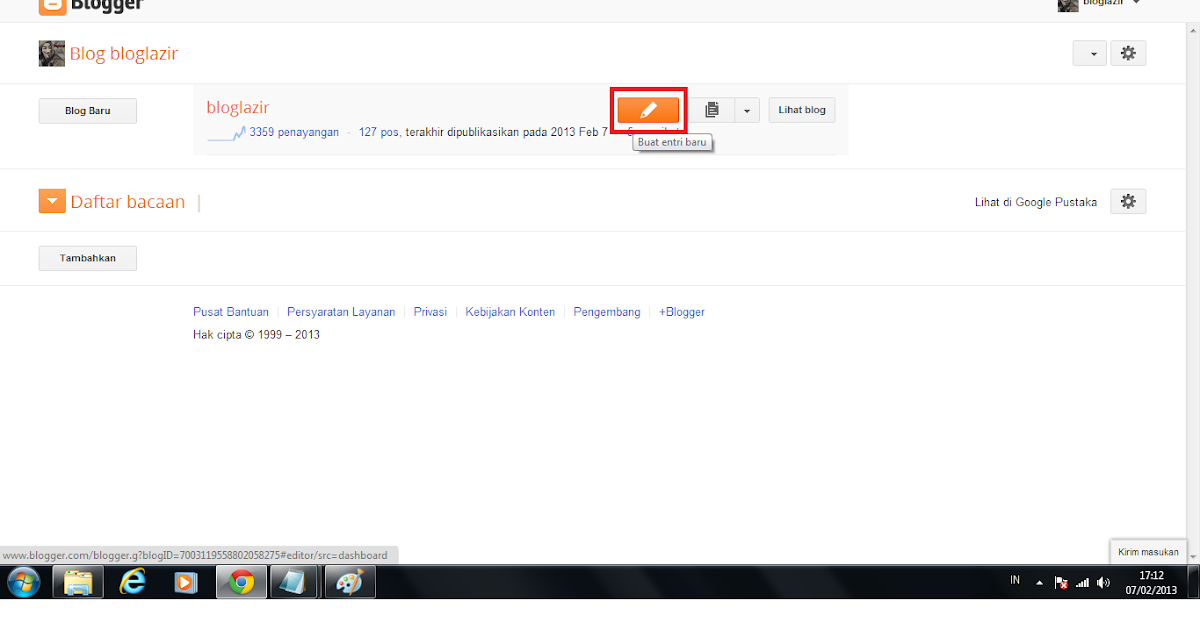Open the notepad-style taskbar app icon
The image size is (1200, 630).
[295, 582]
